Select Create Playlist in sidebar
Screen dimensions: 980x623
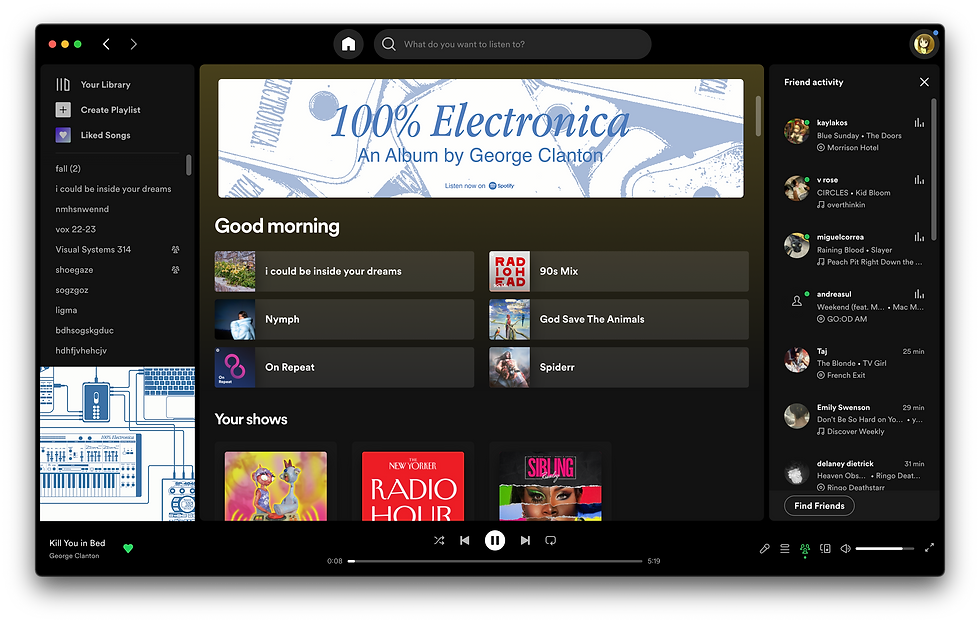[111, 110]
